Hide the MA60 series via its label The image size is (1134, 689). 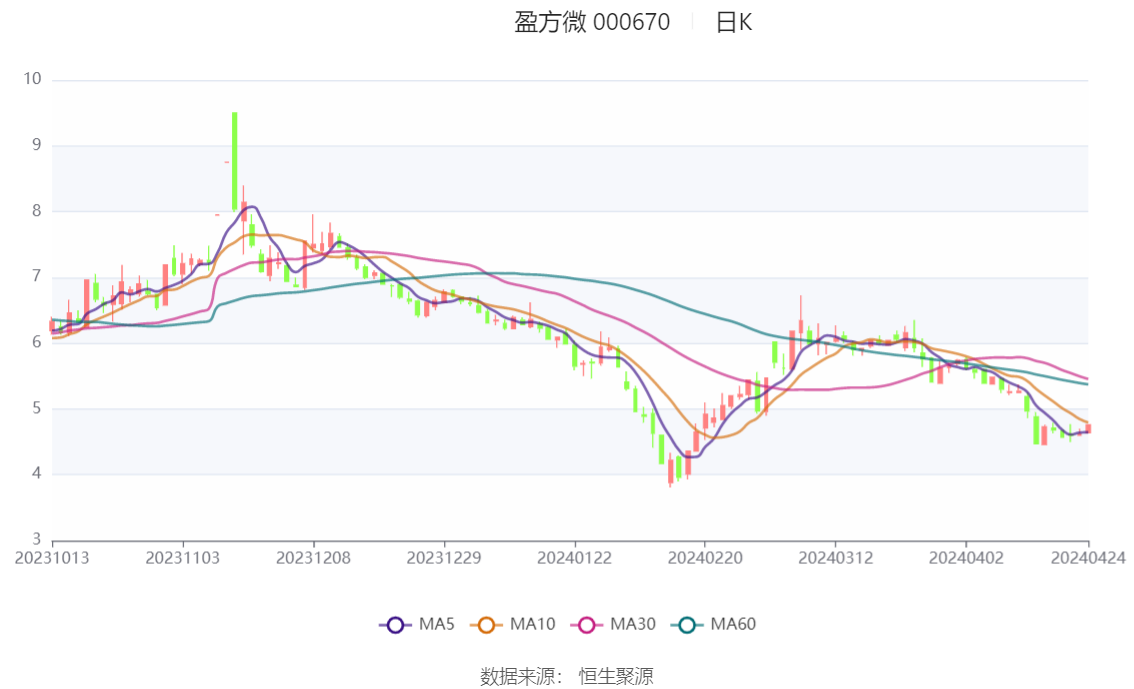click(x=733, y=624)
